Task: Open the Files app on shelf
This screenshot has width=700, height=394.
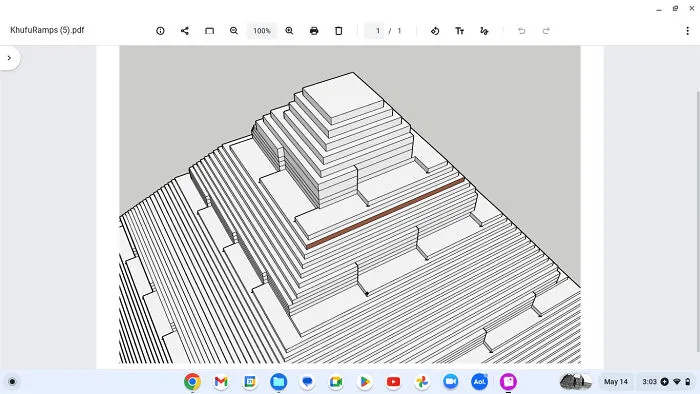Action: (x=279, y=382)
